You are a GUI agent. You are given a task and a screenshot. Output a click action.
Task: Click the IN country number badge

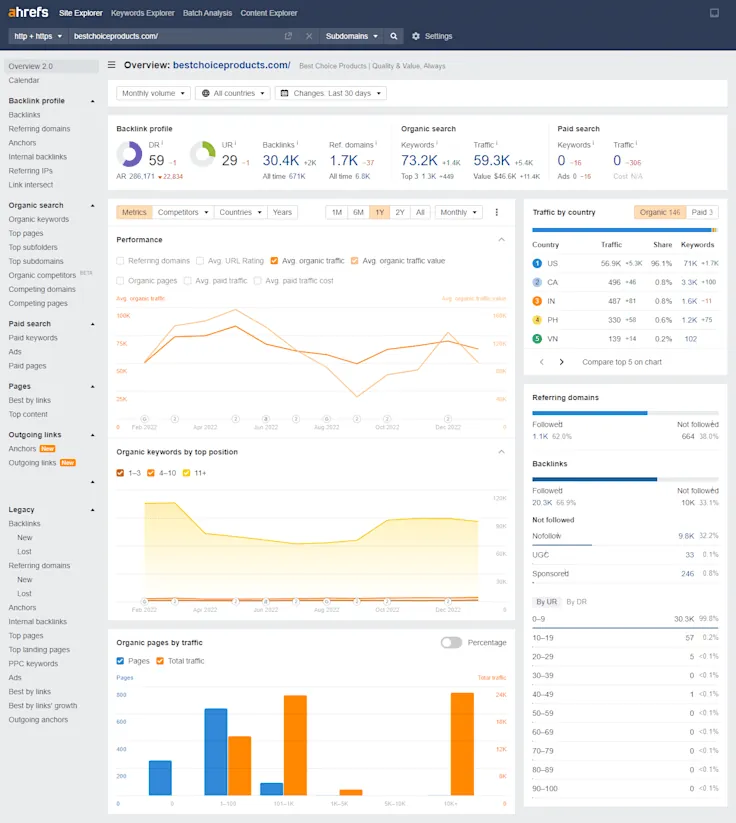[x=537, y=301]
